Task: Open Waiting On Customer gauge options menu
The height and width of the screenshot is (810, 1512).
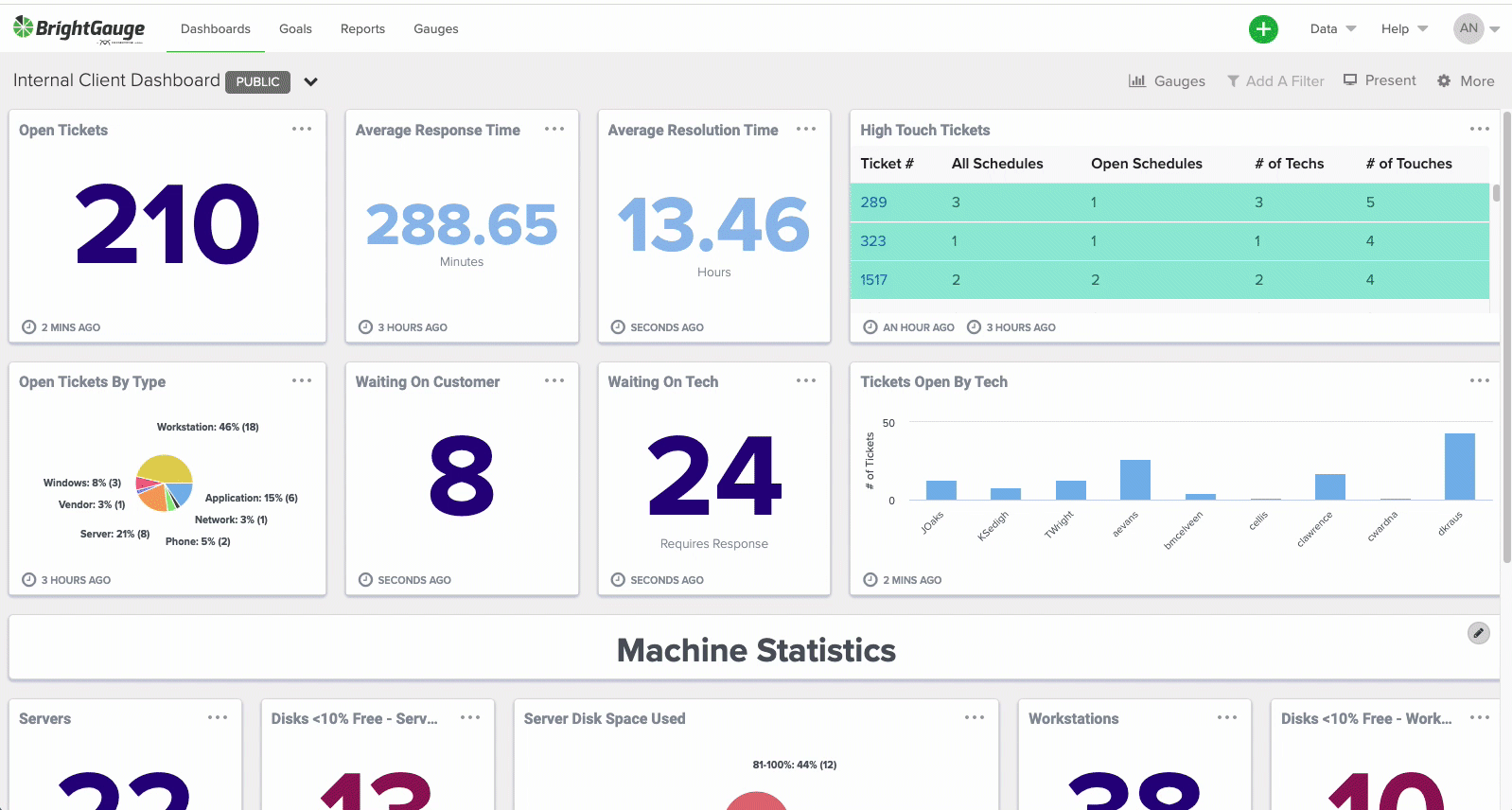Action: [554, 380]
